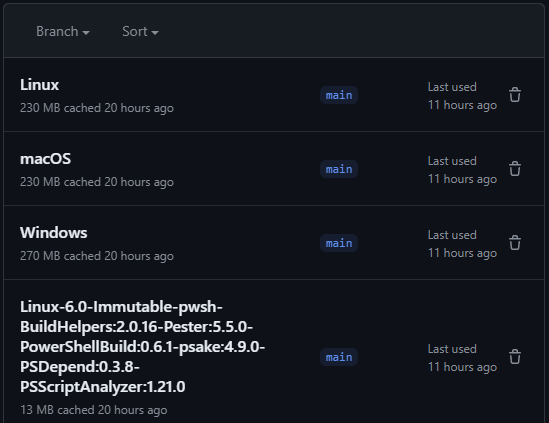Screen dimensions: 549x423
Task: Click the 13 MB cached 20 hours ago text
Action: (x=93, y=410)
